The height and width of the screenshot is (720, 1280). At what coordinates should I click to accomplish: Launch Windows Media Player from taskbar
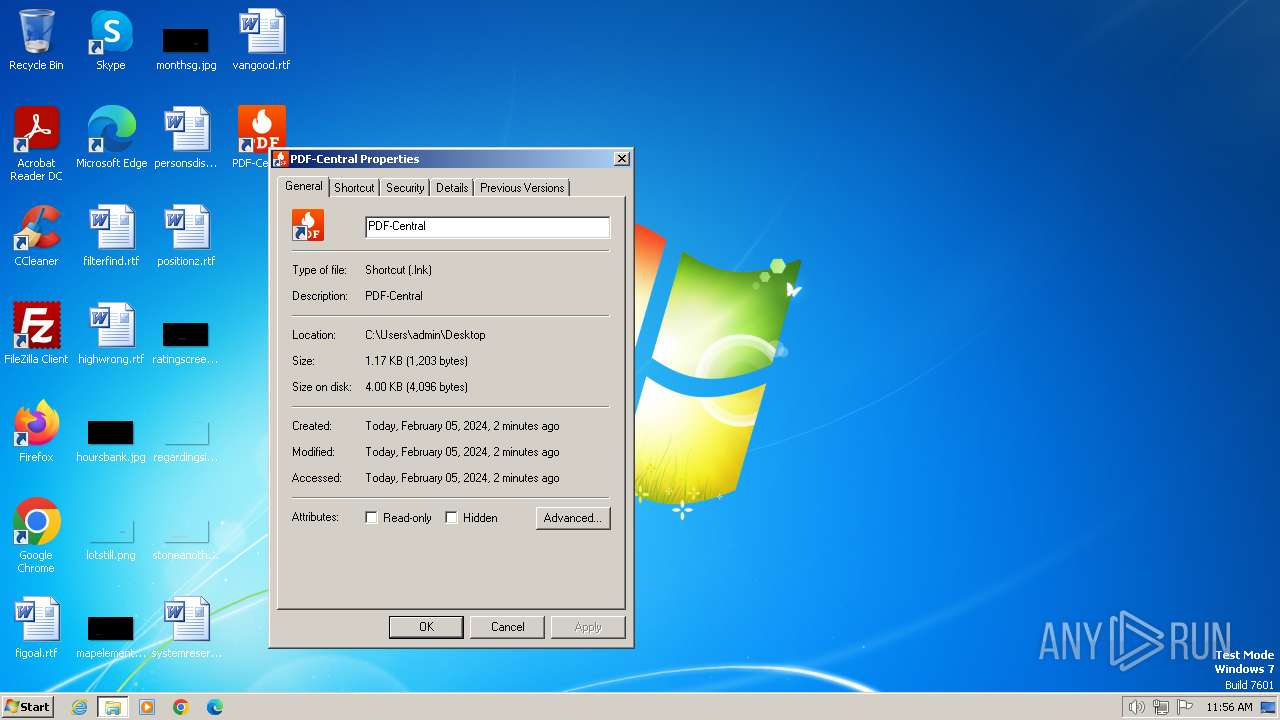tap(147, 707)
